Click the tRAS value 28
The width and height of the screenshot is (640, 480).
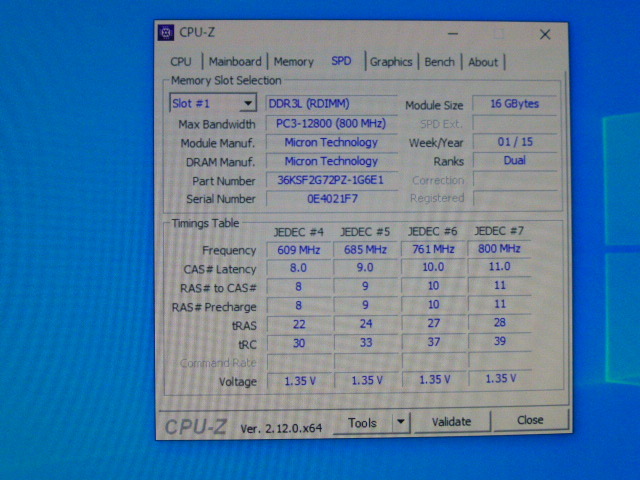click(500, 322)
